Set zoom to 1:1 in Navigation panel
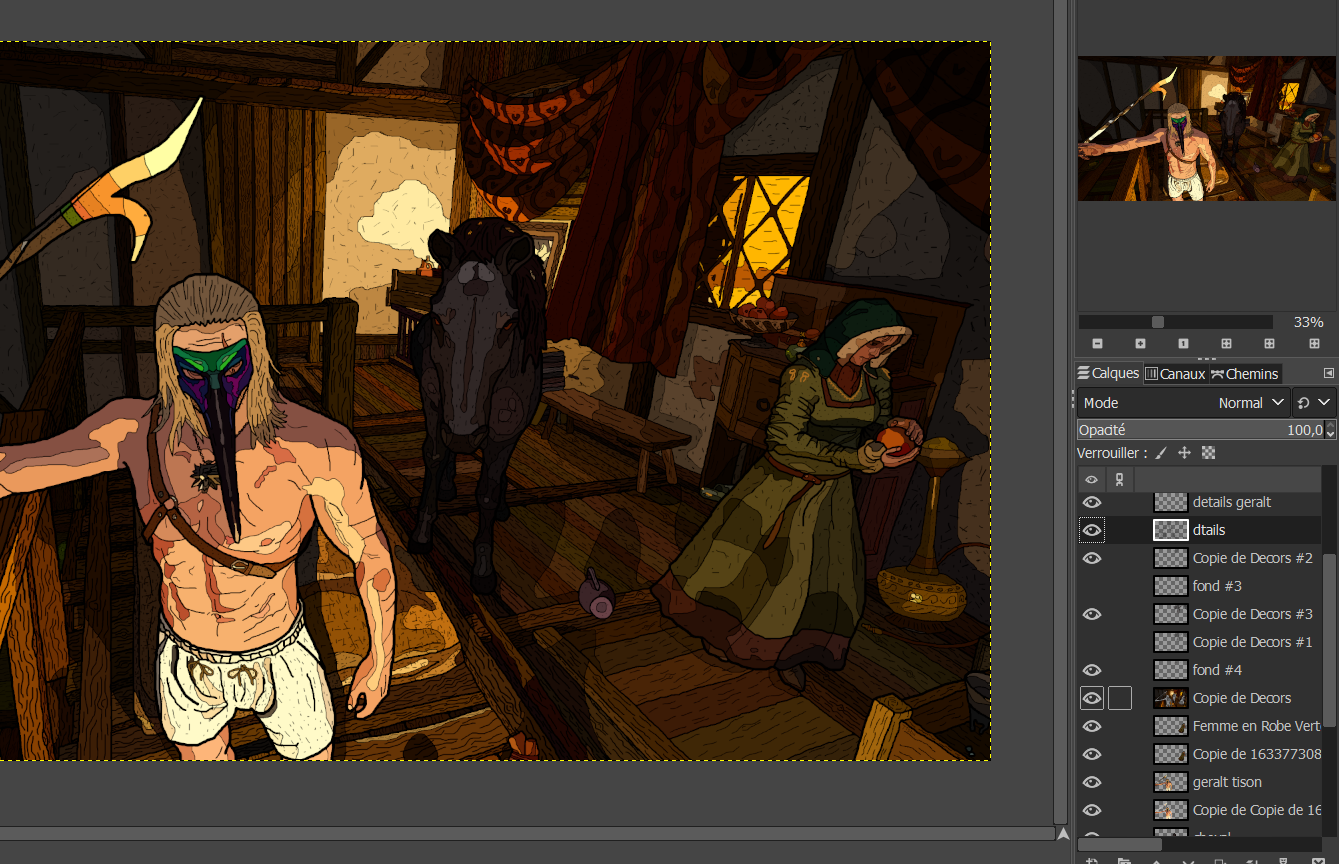1339x864 pixels. (x=1183, y=343)
